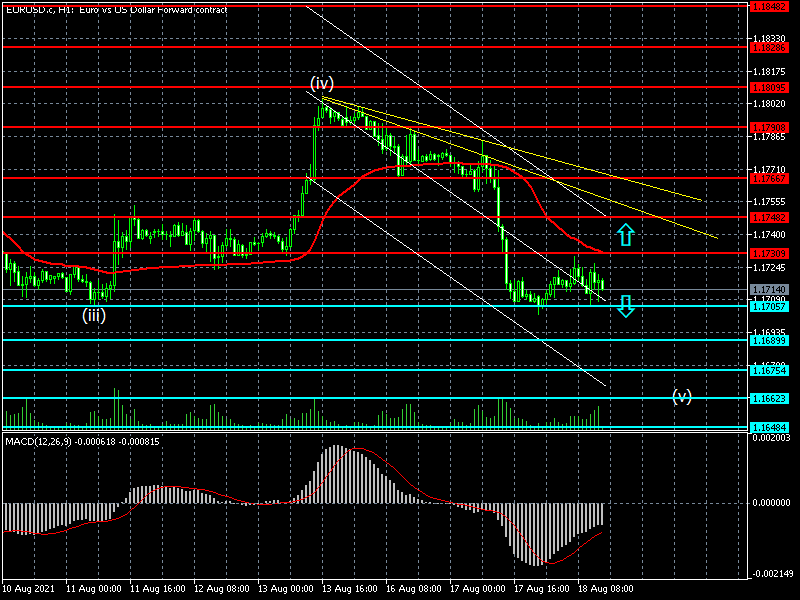Click the cyan 1.17057 price label
The image size is (800, 600).
click(769, 306)
